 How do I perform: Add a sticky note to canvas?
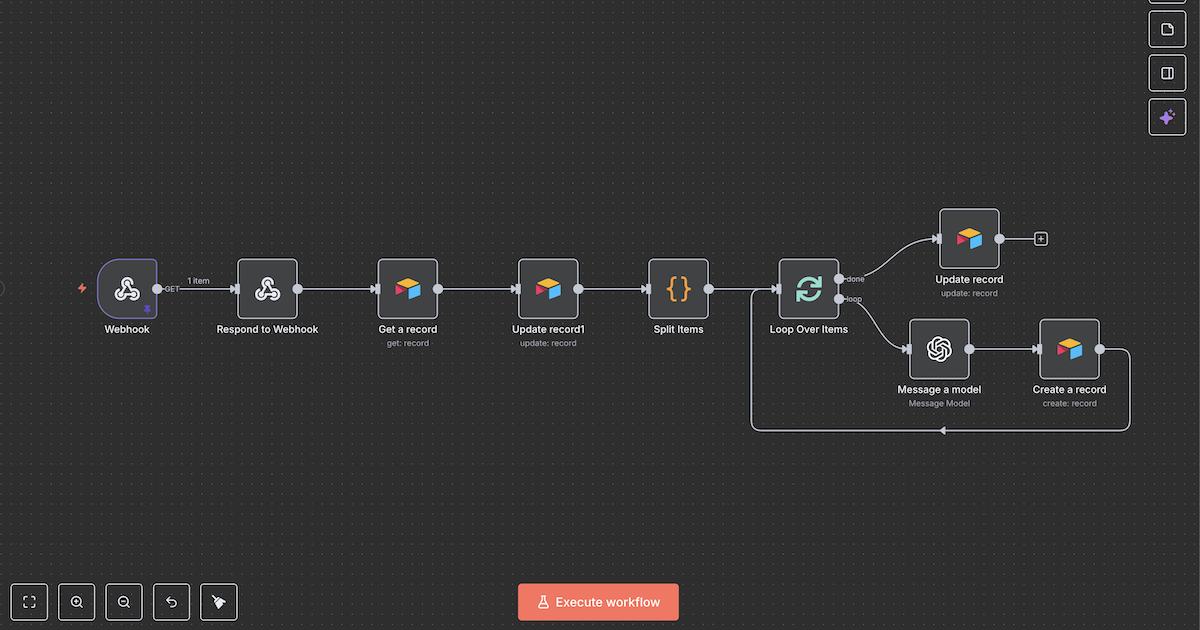click(x=1167, y=29)
